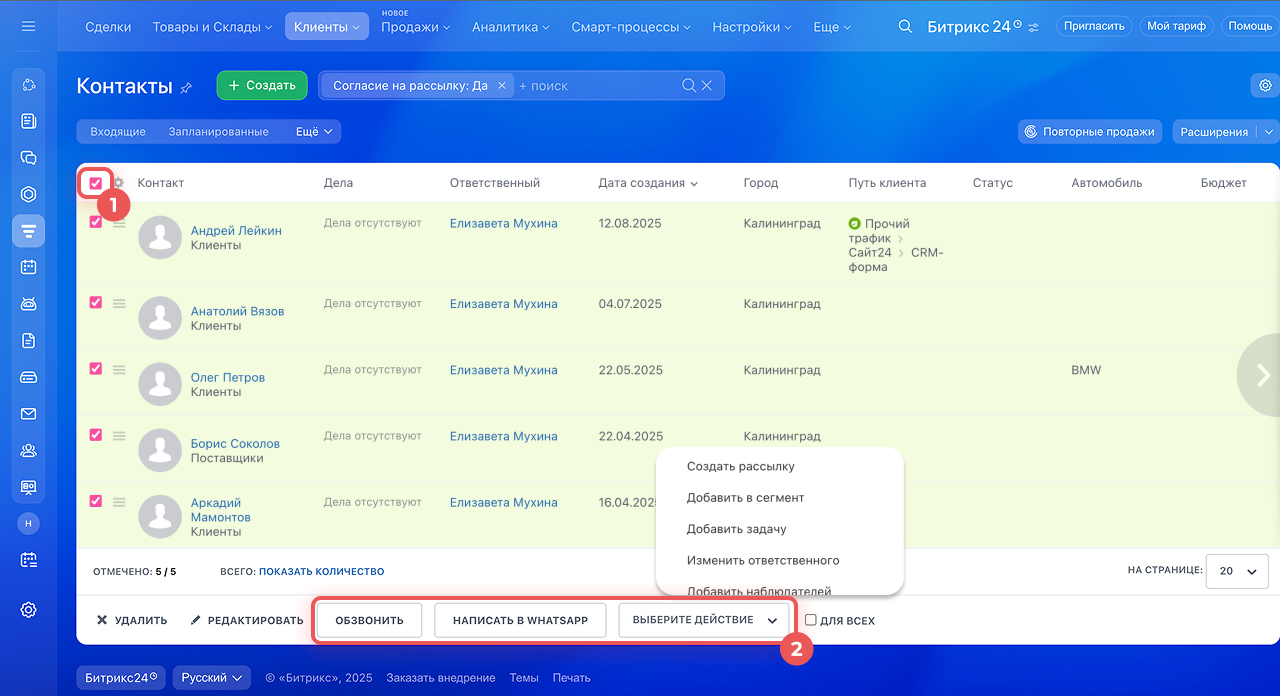Open contact Андрей Лейкин link

[x=236, y=231]
